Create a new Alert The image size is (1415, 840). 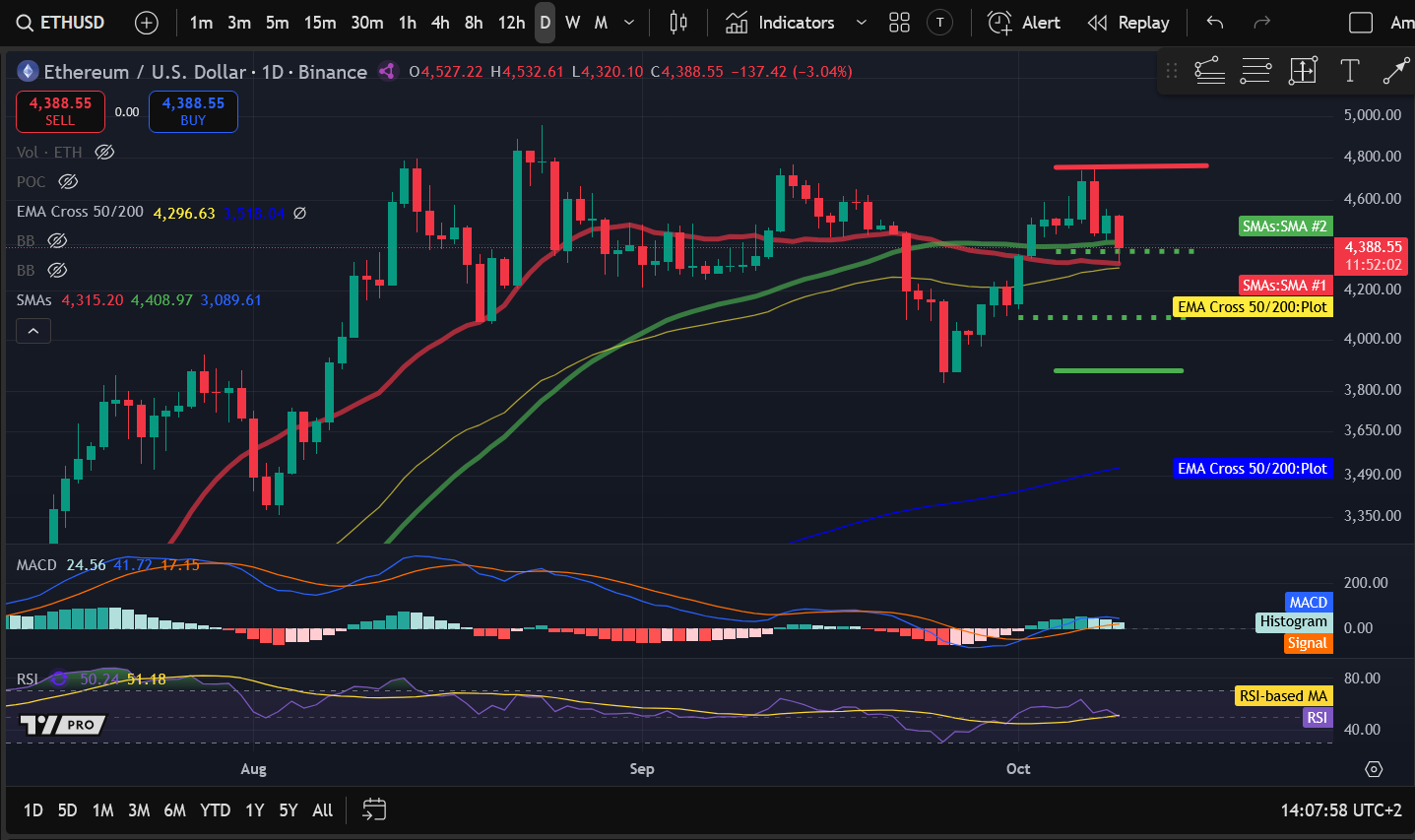[x=1024, y=23]
